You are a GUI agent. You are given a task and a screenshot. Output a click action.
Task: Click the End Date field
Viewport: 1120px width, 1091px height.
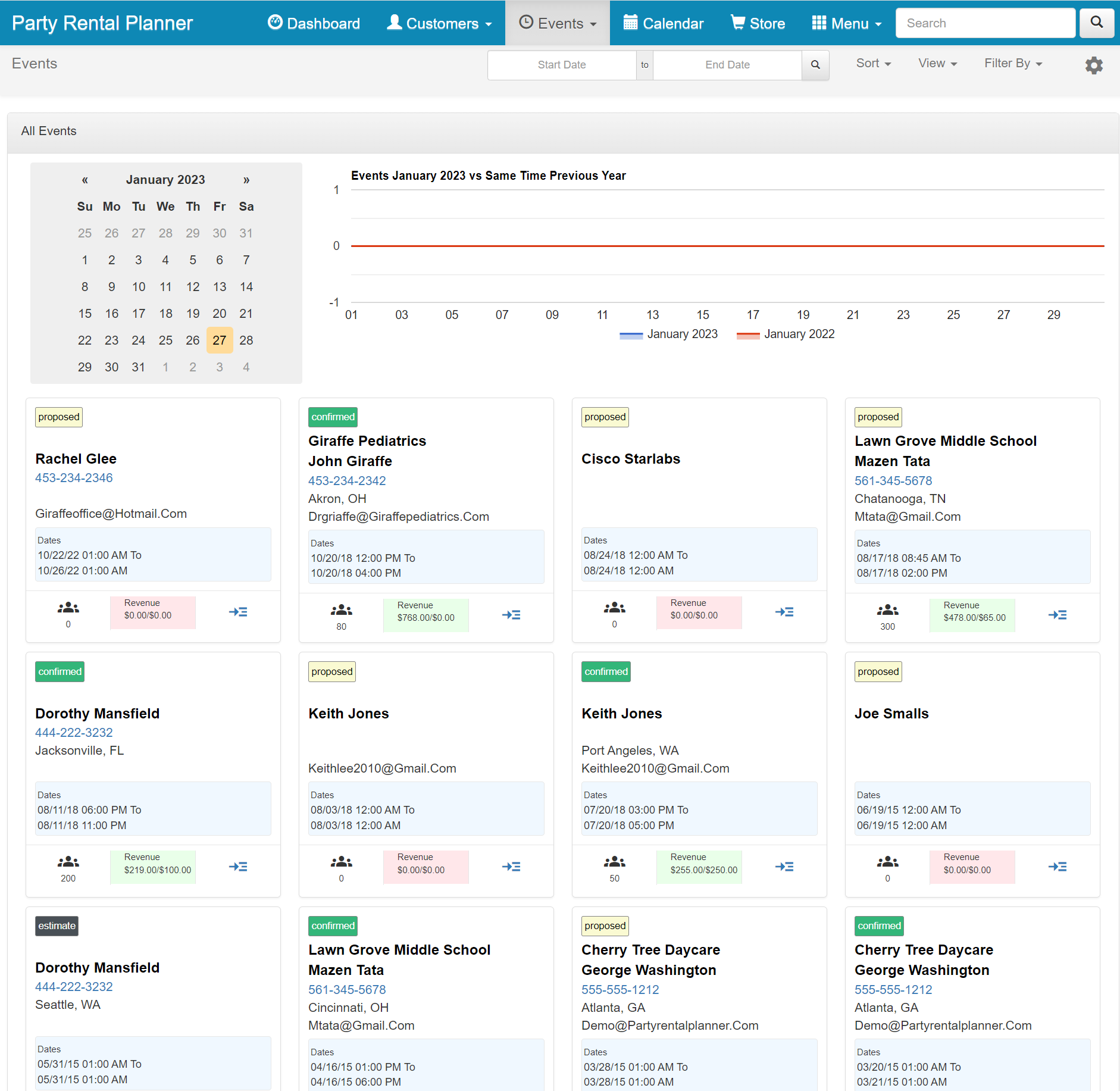[x=727, y=65]
